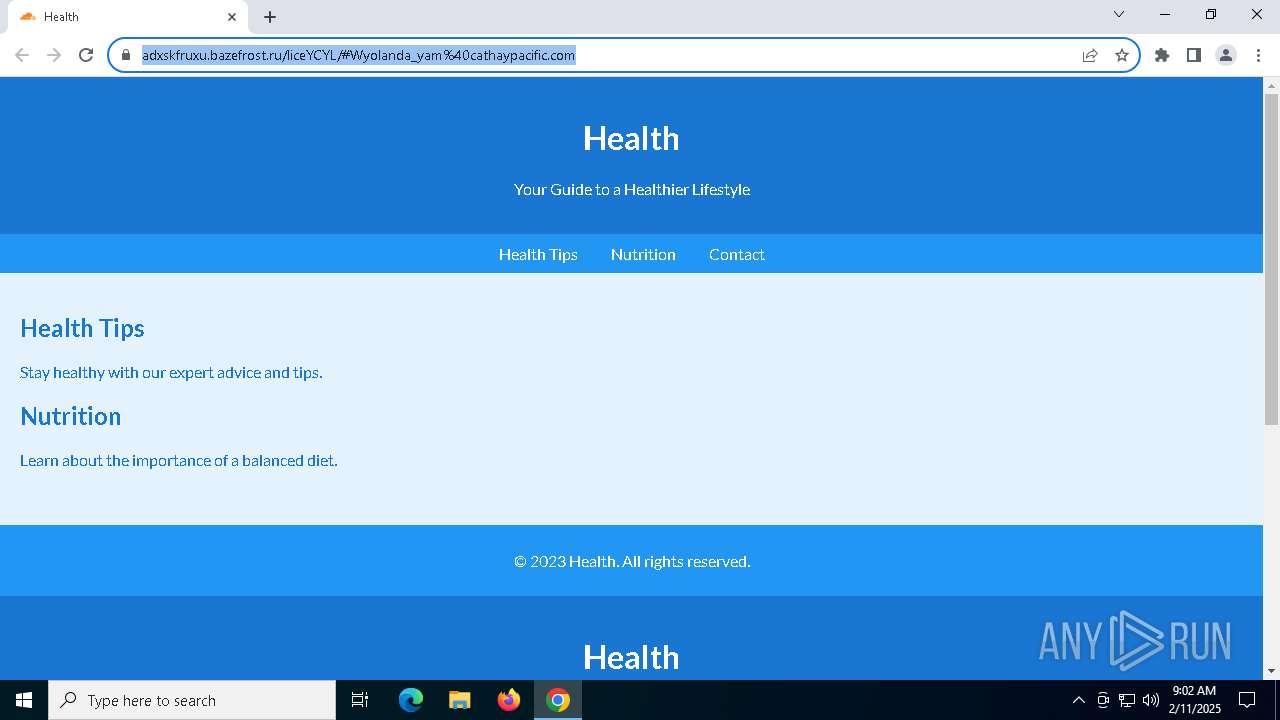Reload the current page
The image size is (1280, 720).
pyautogui.click(x=86, y=55)
